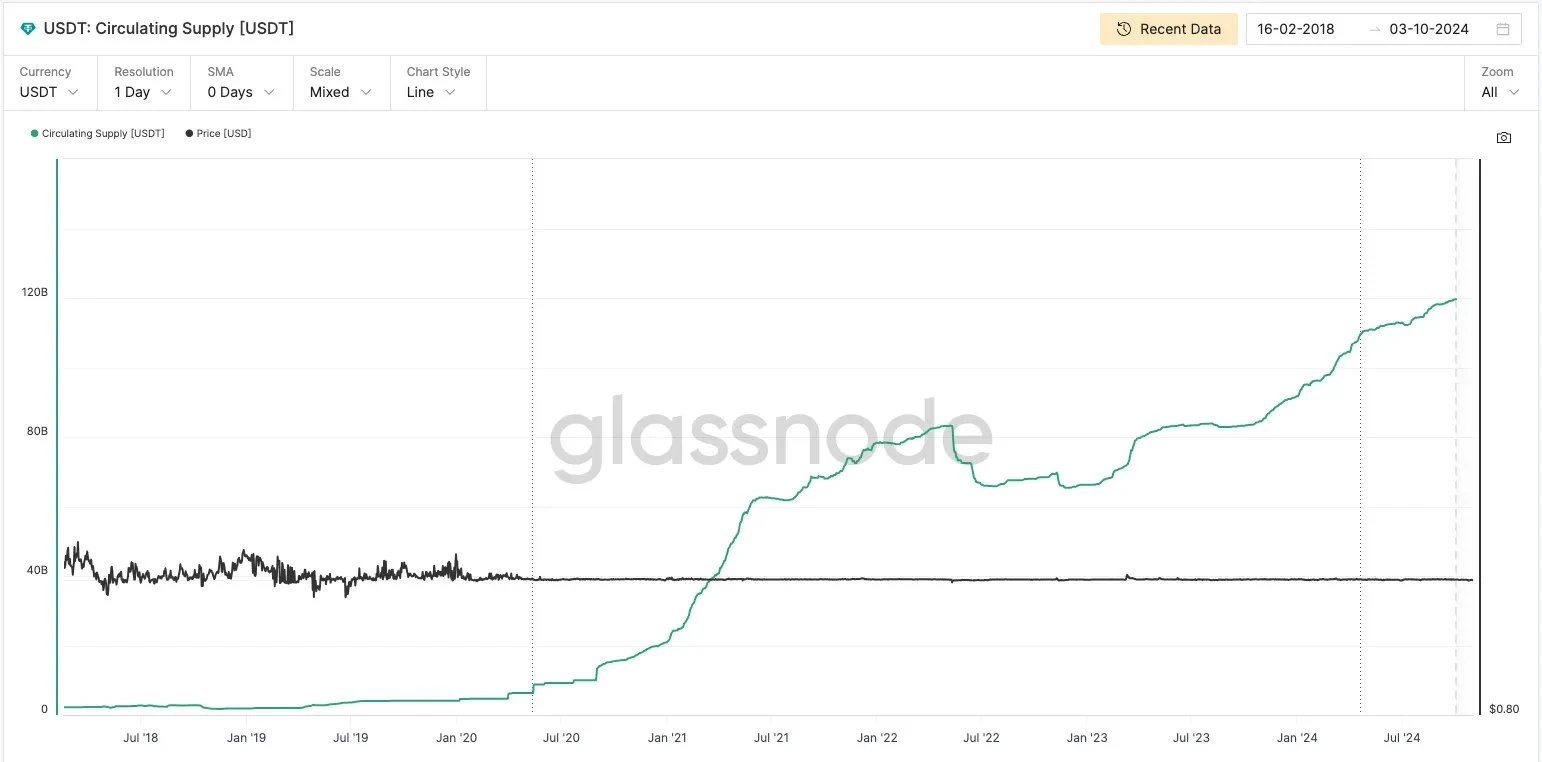Screen dimensions: 1542x762
Task: Click the green dot legend marker
Action: coord(35,133)
